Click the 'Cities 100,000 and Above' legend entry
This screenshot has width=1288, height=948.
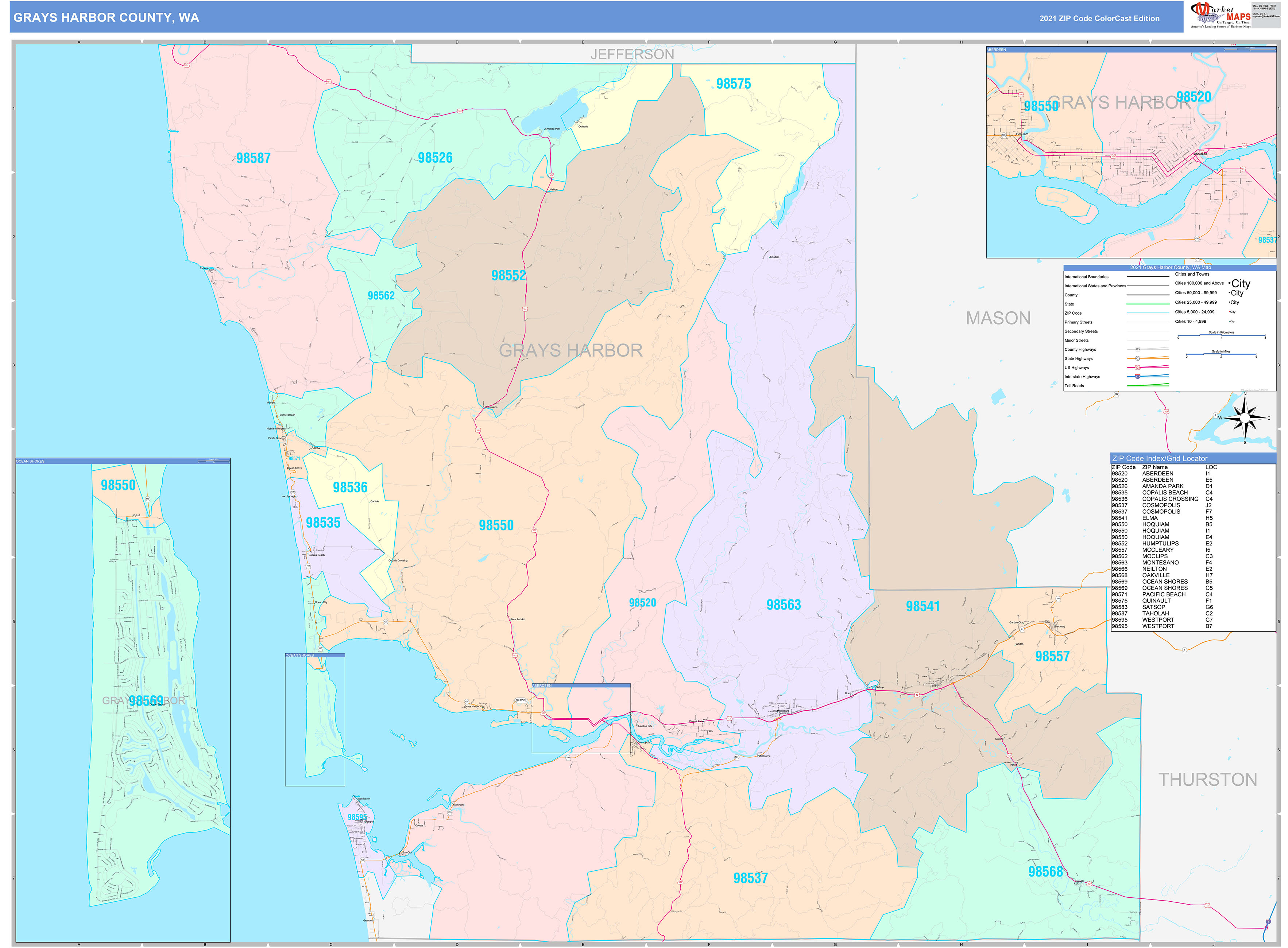click(1199, 283)
